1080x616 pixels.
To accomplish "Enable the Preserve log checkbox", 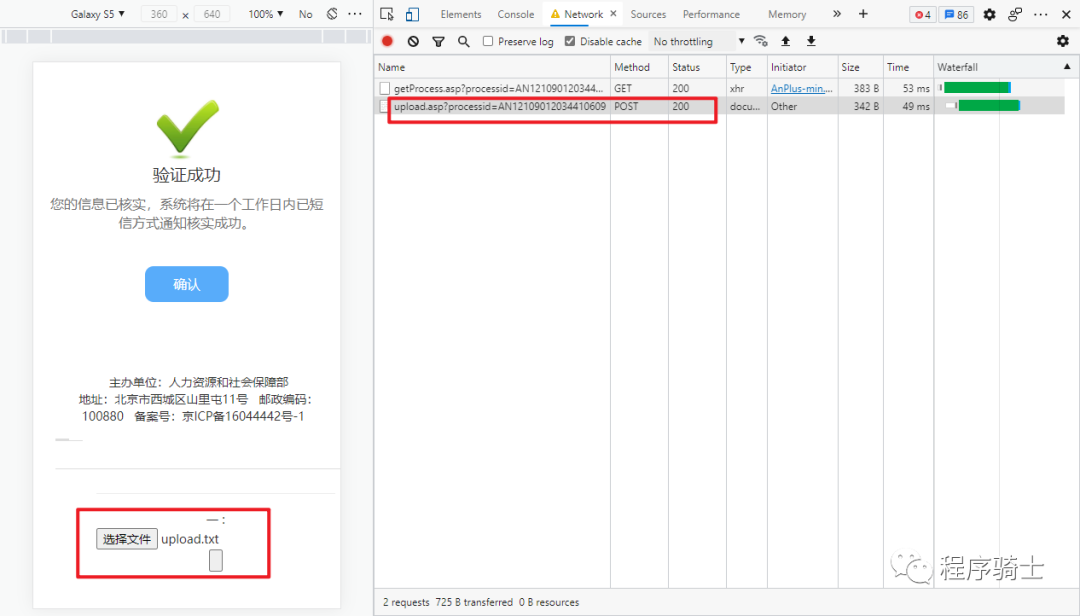I will (x=488, y=41).
